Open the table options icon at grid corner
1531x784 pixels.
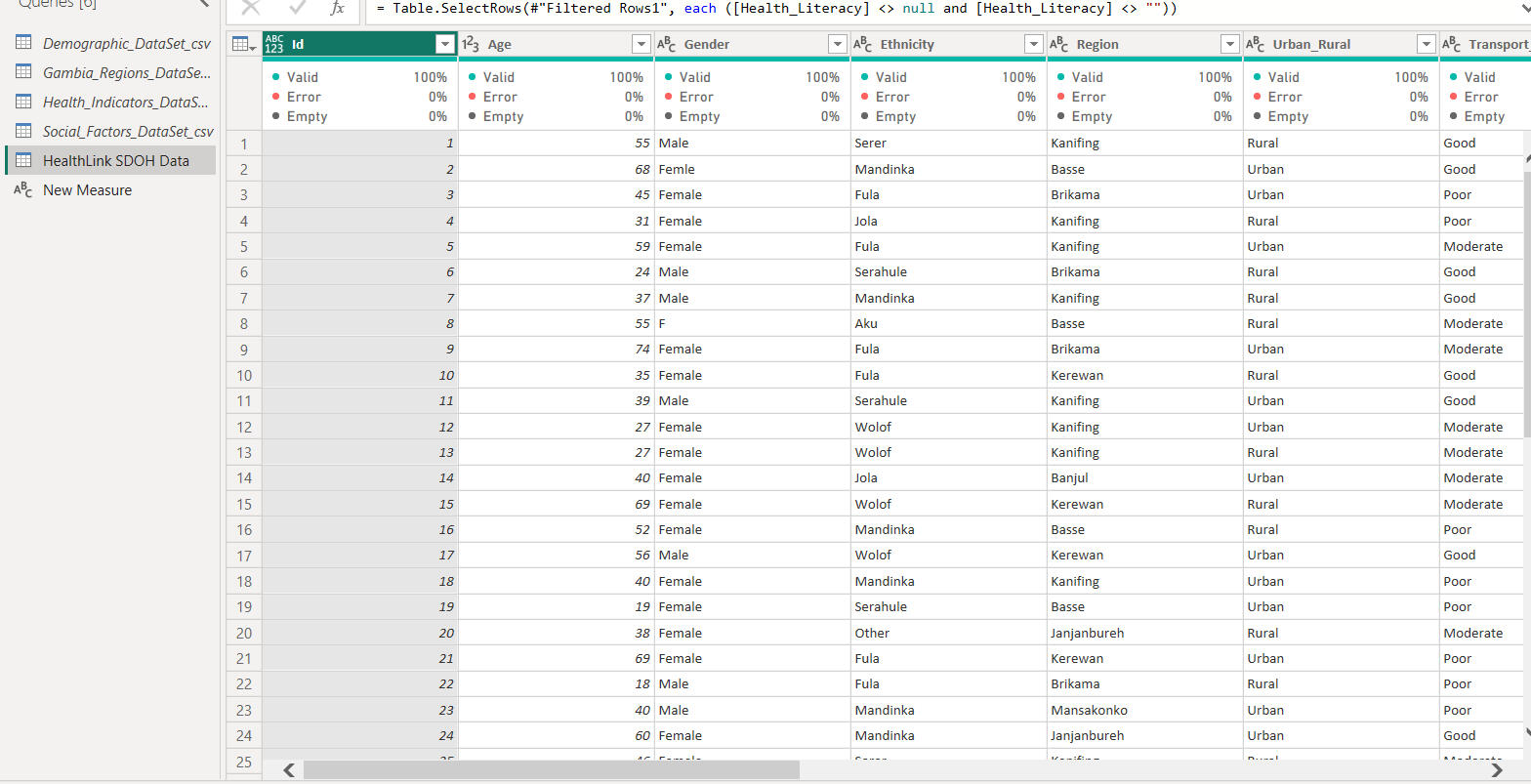point(243,45)
